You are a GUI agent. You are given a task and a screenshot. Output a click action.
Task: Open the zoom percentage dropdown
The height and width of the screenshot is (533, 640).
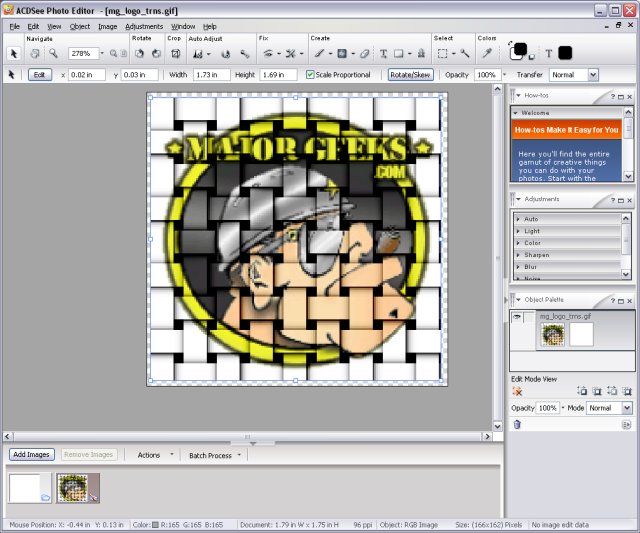pos(101,53)
